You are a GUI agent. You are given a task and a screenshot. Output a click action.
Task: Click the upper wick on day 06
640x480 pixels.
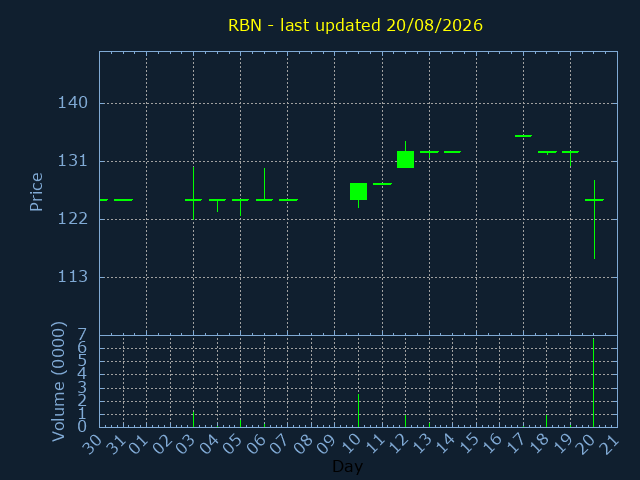coord(264,184)
